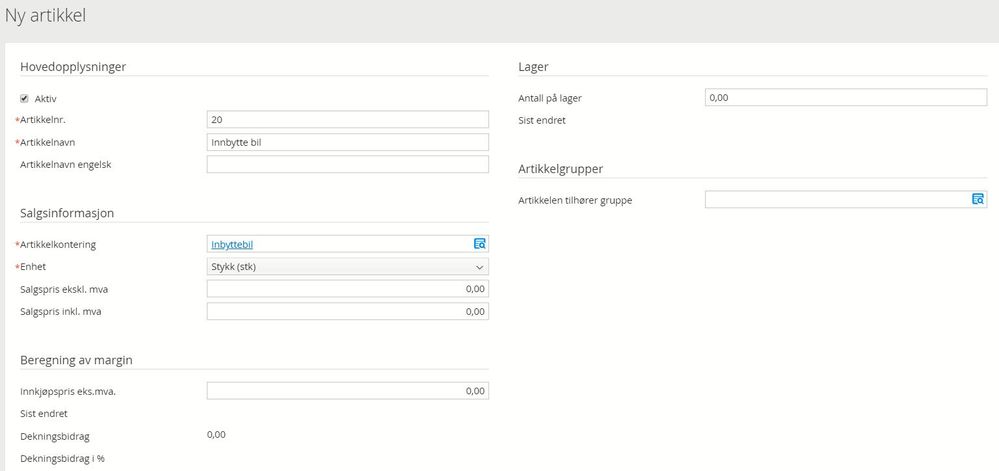
Task: Uncheck the Aktiv checkbox
Action: (x=25, y=99)
